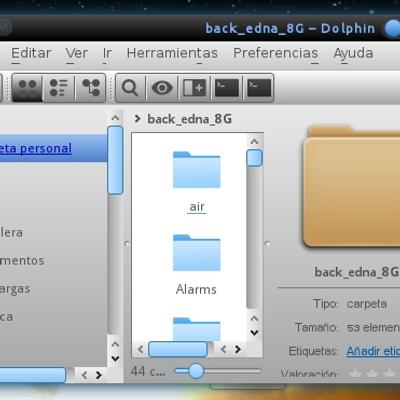The width and height of the screenshot is (400, 400).
Task: Select the air folder
Action: (x=197, y=182)
